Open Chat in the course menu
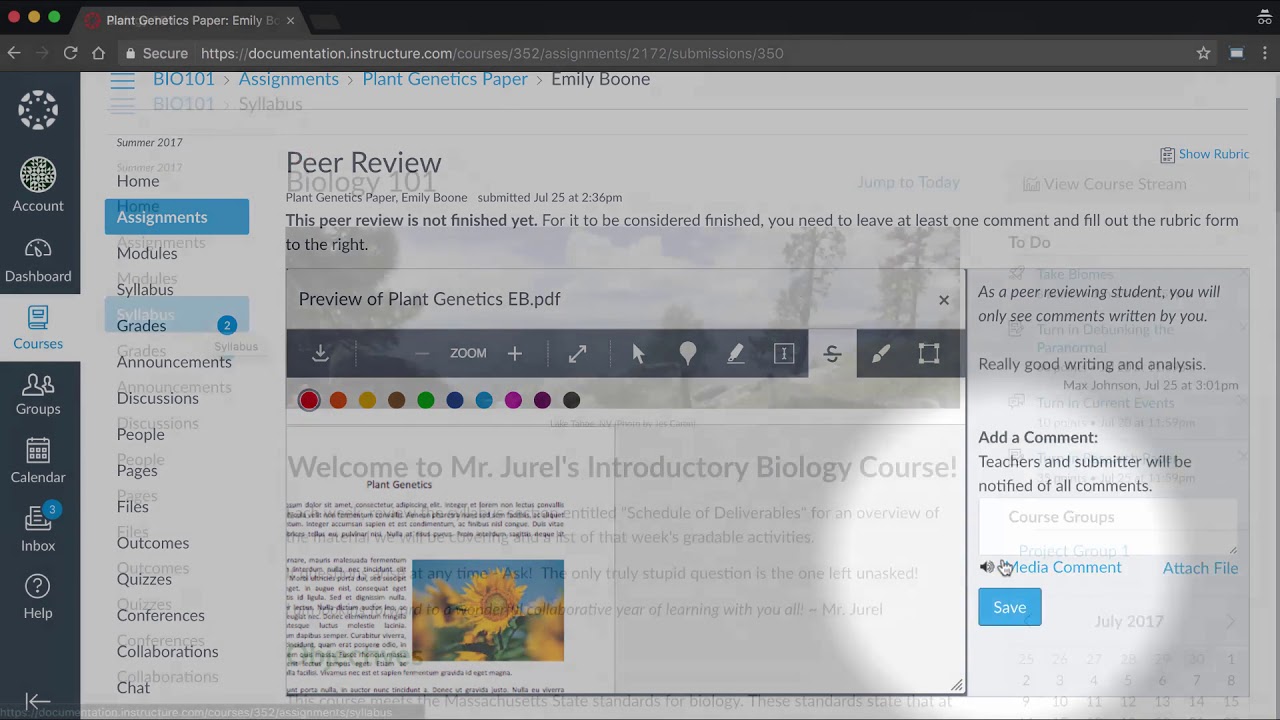 point(133,688)
